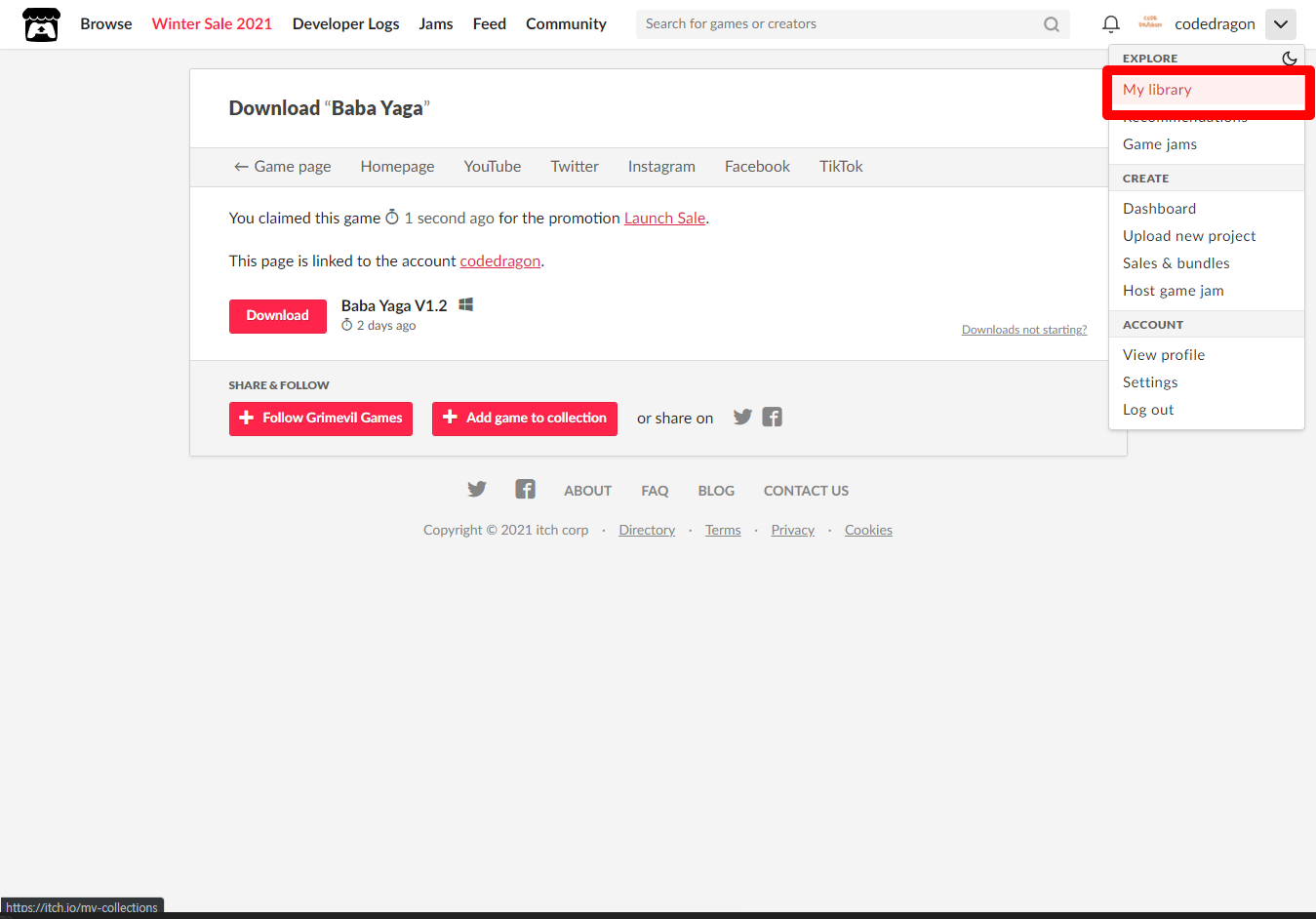Open the Jams page
1316x919 pixels.
(x=436, y=24)
